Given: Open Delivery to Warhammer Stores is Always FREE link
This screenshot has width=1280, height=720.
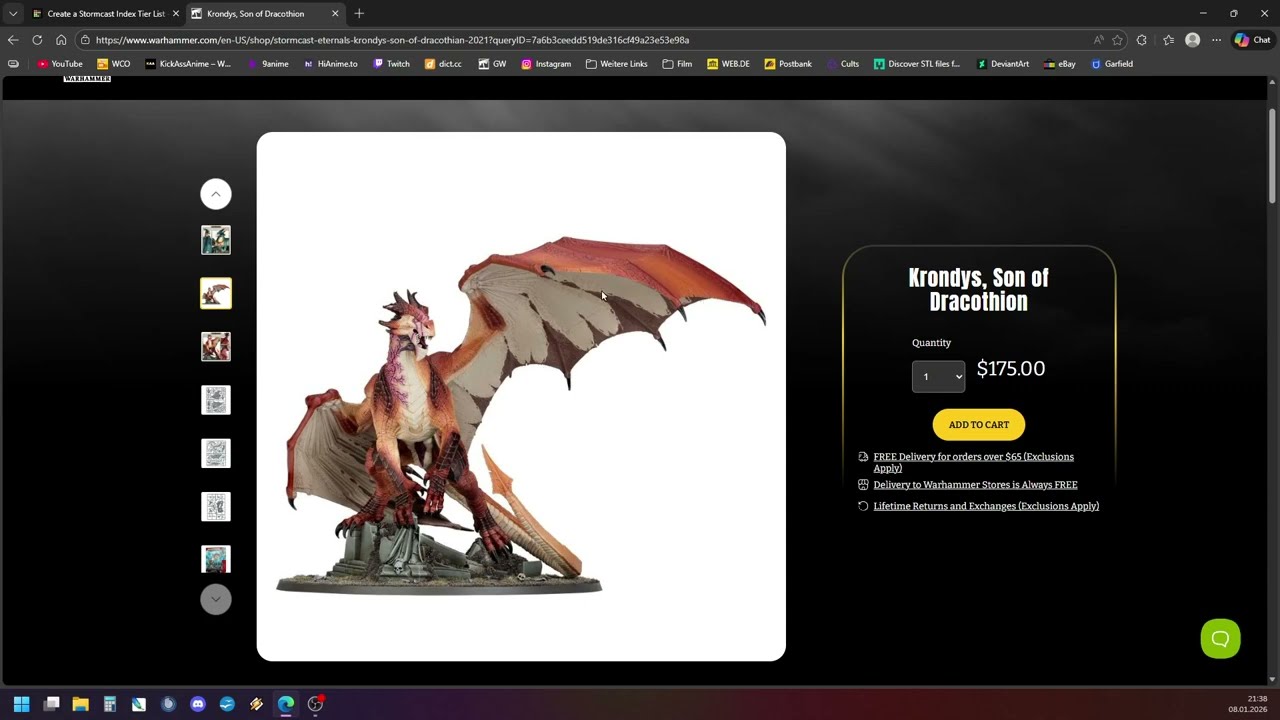Looking at the screenshot, I should tap(975, 485).
